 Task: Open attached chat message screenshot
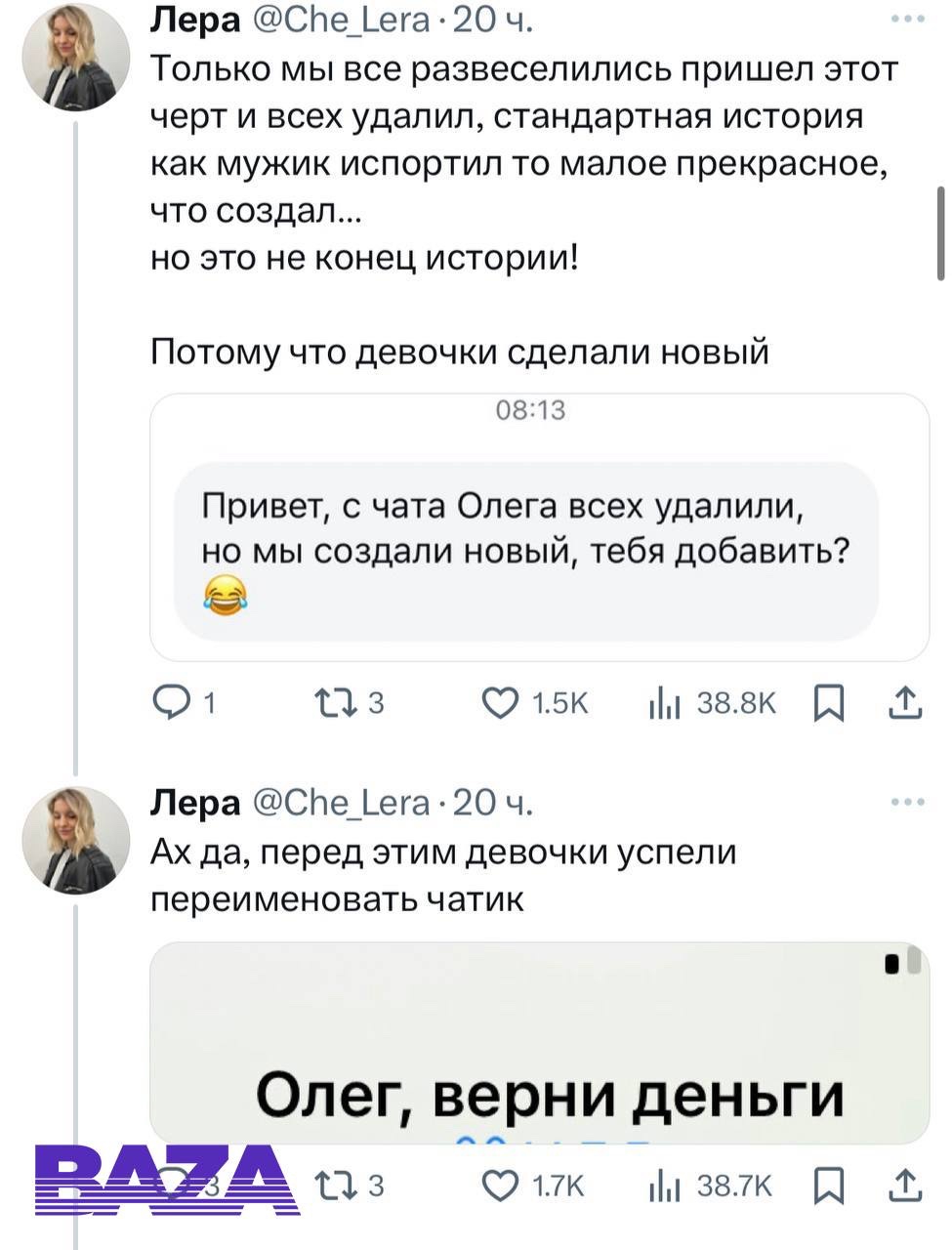[x=539, y=527]
